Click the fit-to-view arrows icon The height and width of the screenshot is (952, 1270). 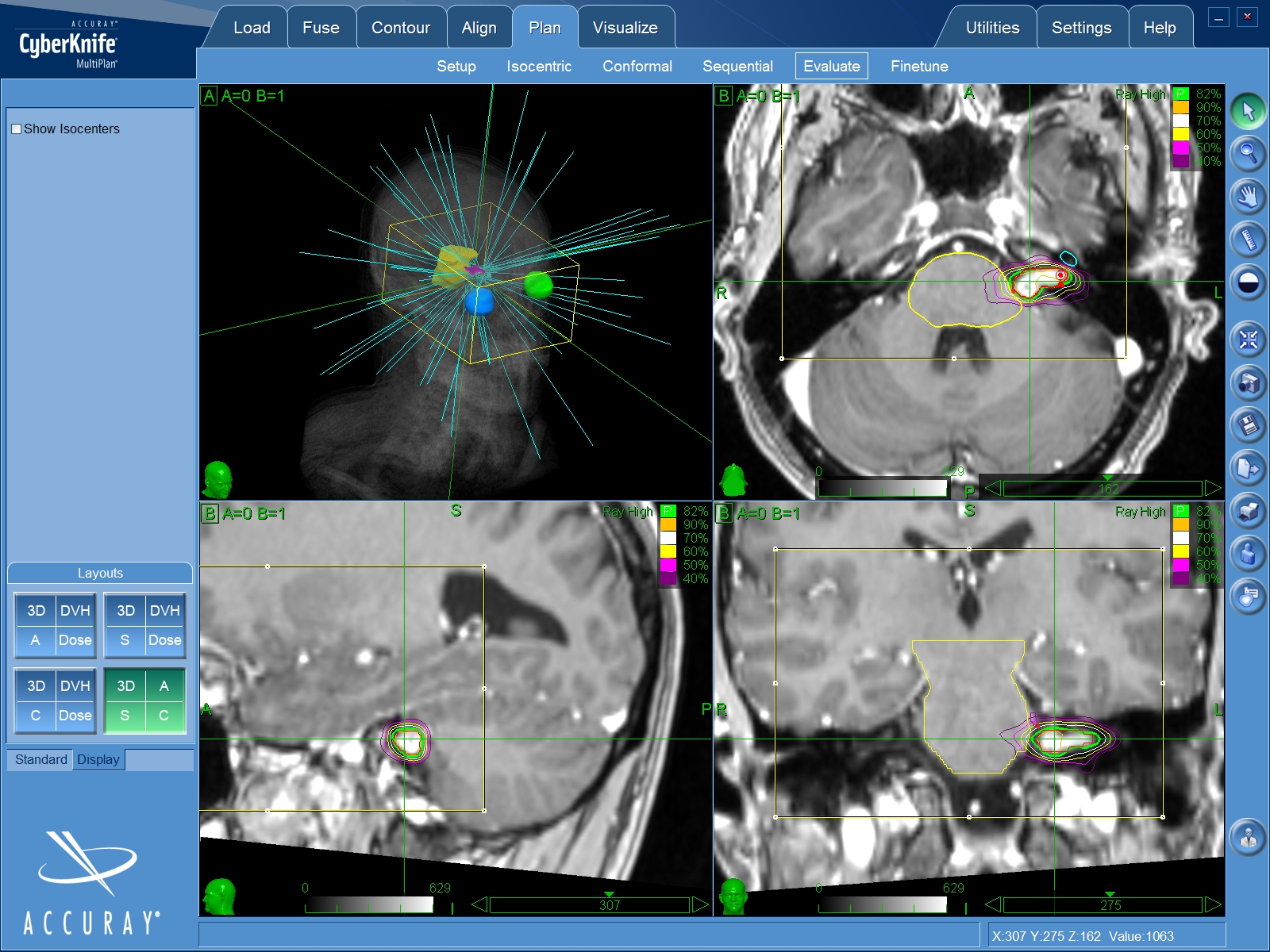(x=1248, y=340)
